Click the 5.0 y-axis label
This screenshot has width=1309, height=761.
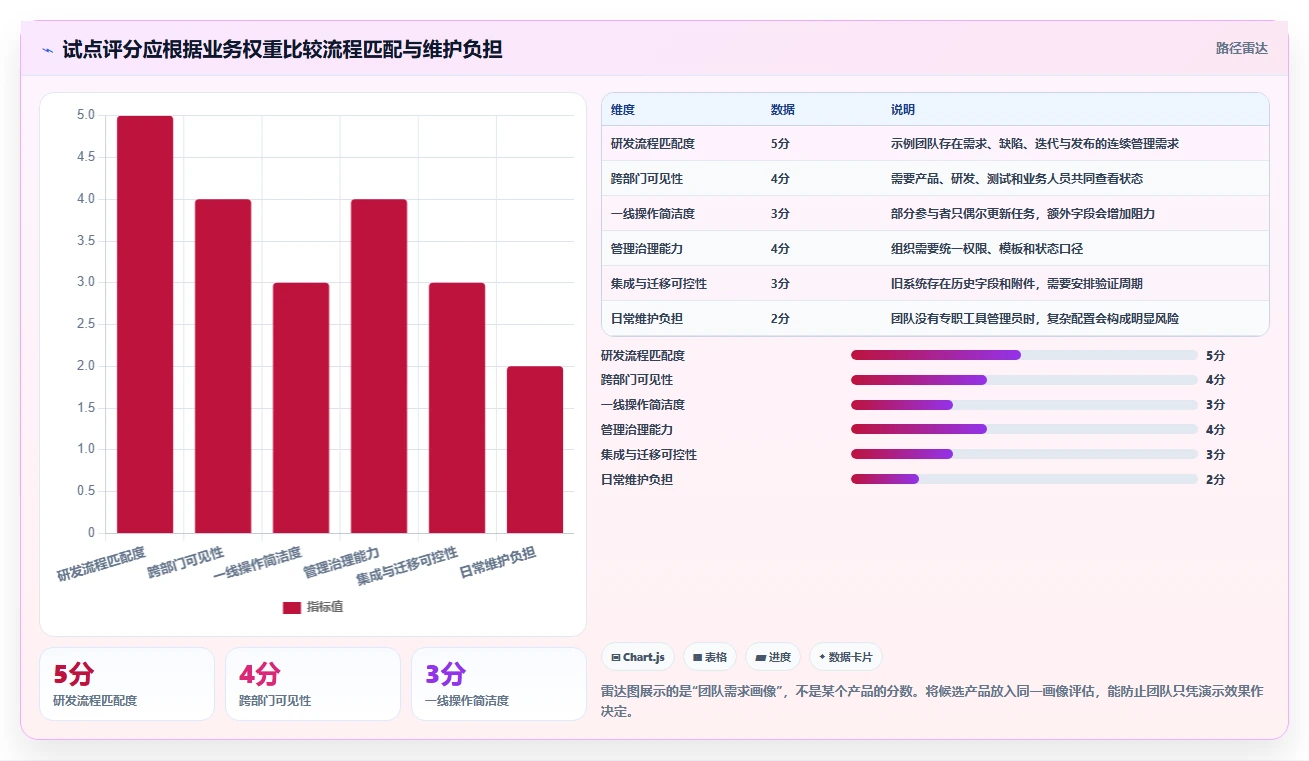(86, 116)
